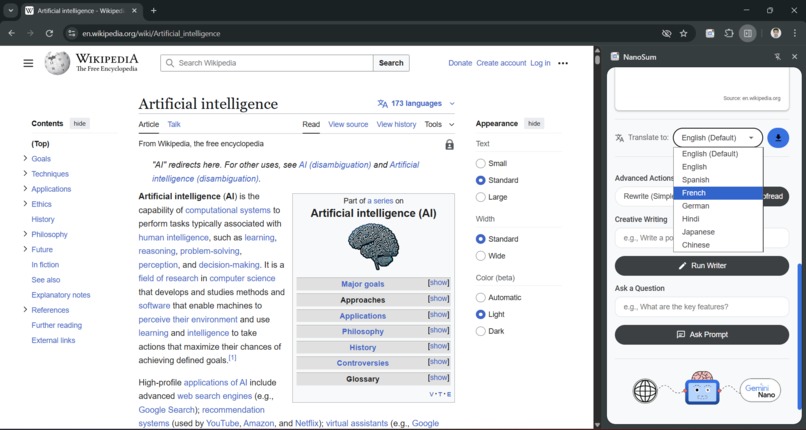Click the tracking protection eye icon
The width and height of the screenshot is (806, 430).
(x=667, y=33)
